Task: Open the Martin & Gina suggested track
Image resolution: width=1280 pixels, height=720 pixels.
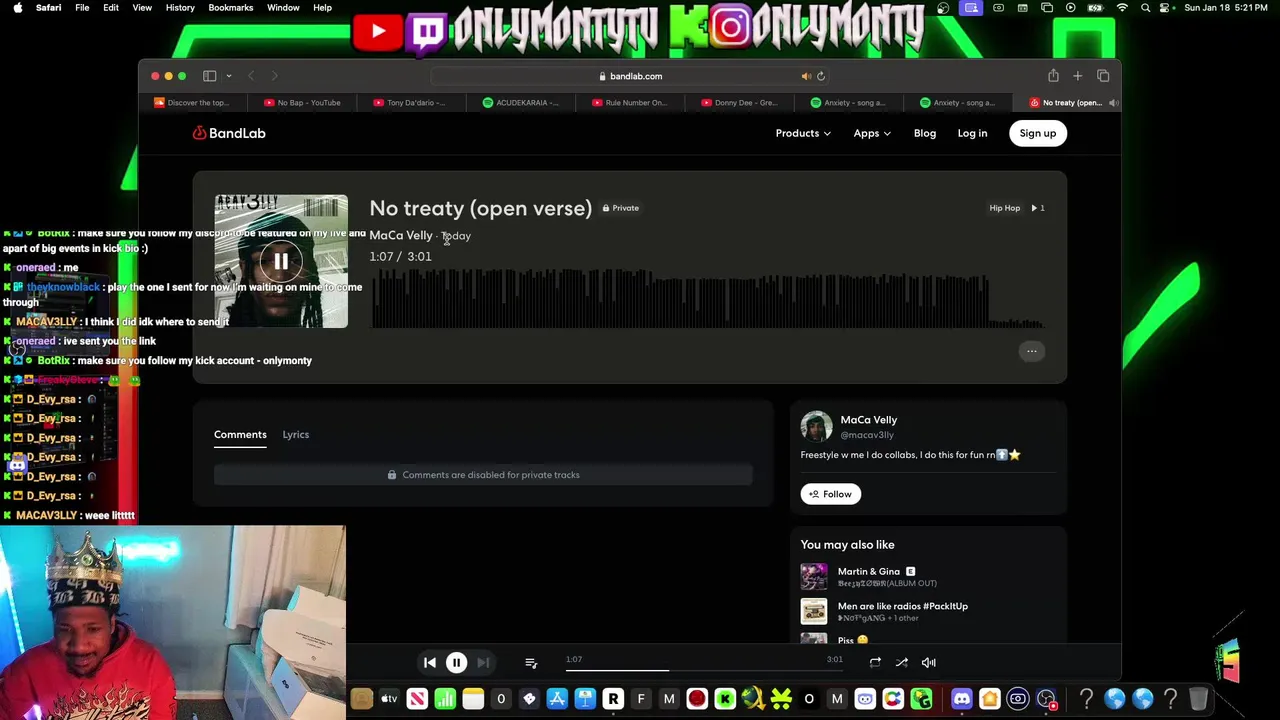Action: 868,571
